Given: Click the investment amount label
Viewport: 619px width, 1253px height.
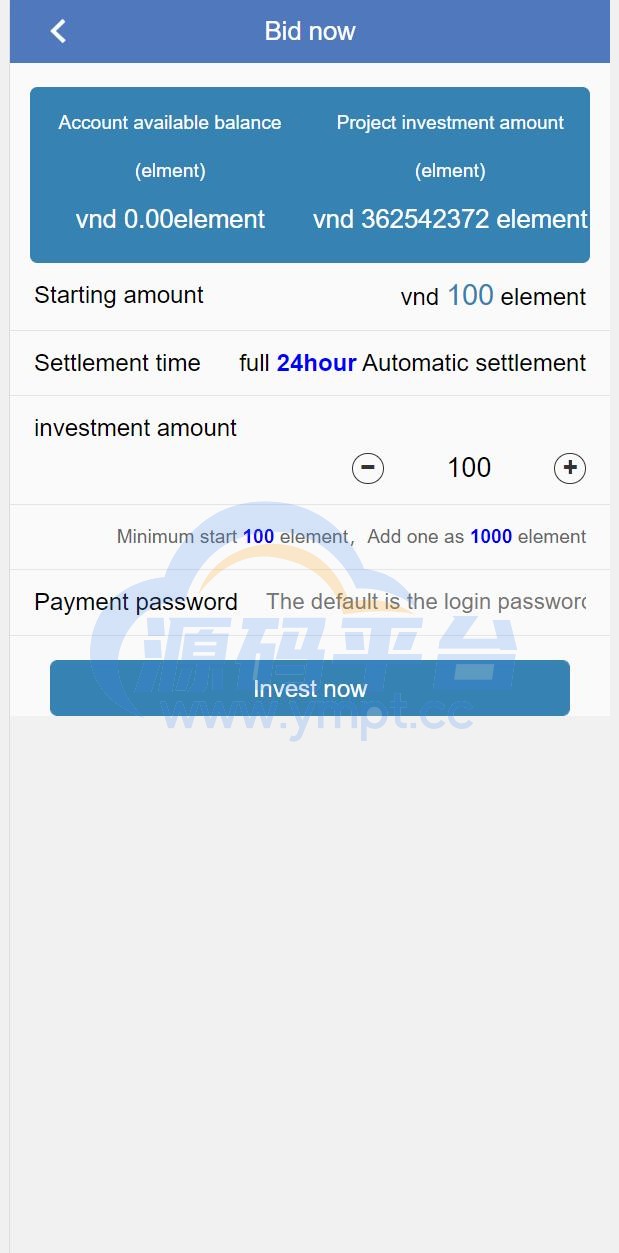Looking at the screenshot, I should pos(135,428).
